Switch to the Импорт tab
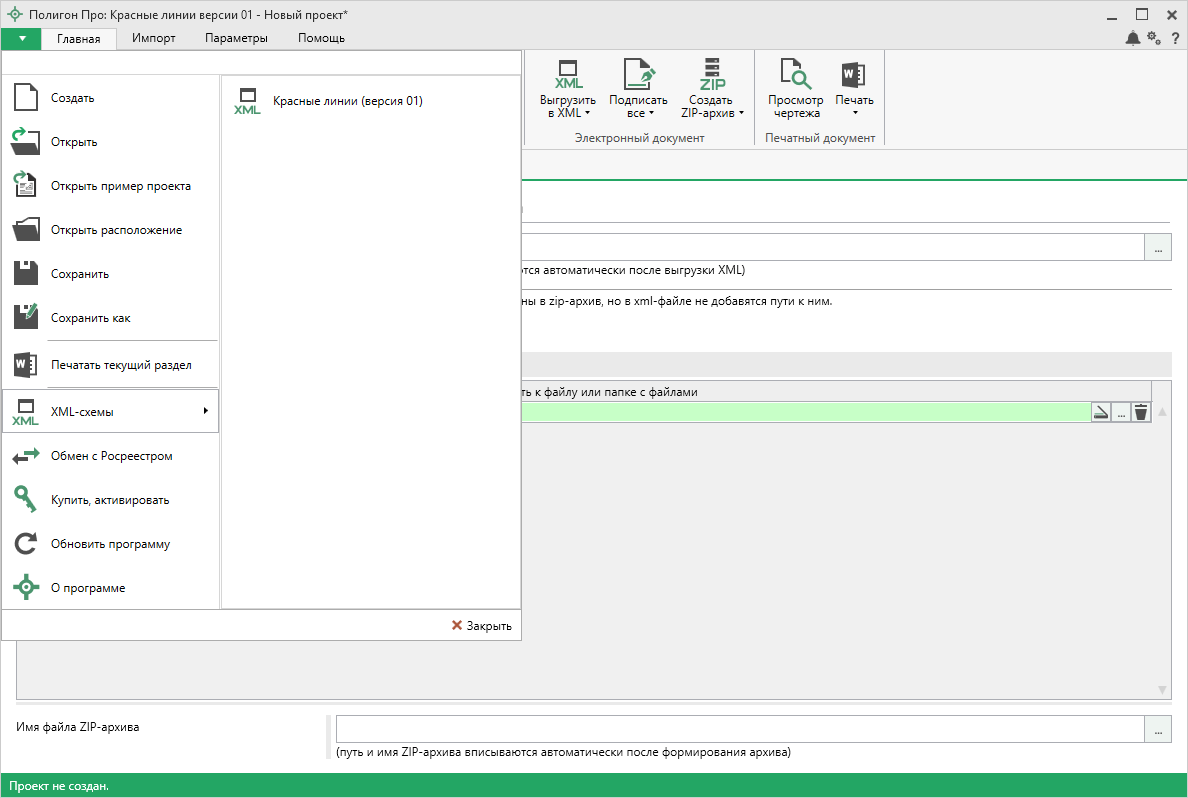This screenshot has width=1188, height=798. 153,38
